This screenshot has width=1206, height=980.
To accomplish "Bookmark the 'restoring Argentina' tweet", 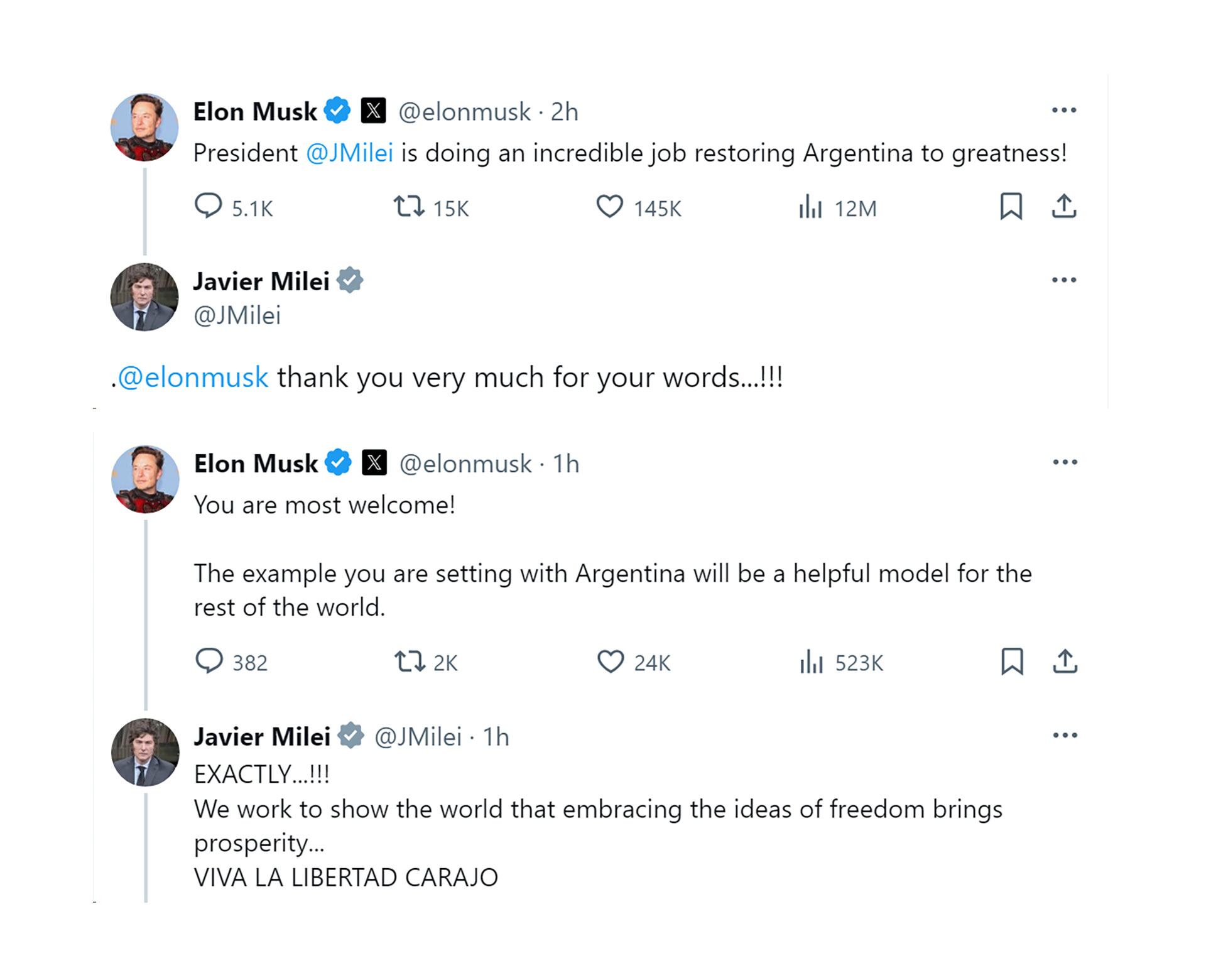I will click(x=1011, y=206).
